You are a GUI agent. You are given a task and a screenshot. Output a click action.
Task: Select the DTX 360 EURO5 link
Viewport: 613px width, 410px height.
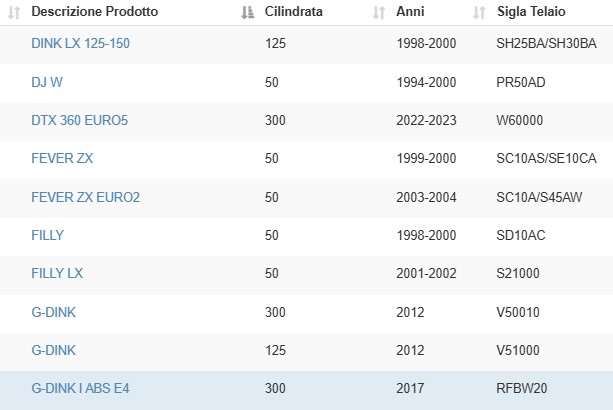[79, 120]
